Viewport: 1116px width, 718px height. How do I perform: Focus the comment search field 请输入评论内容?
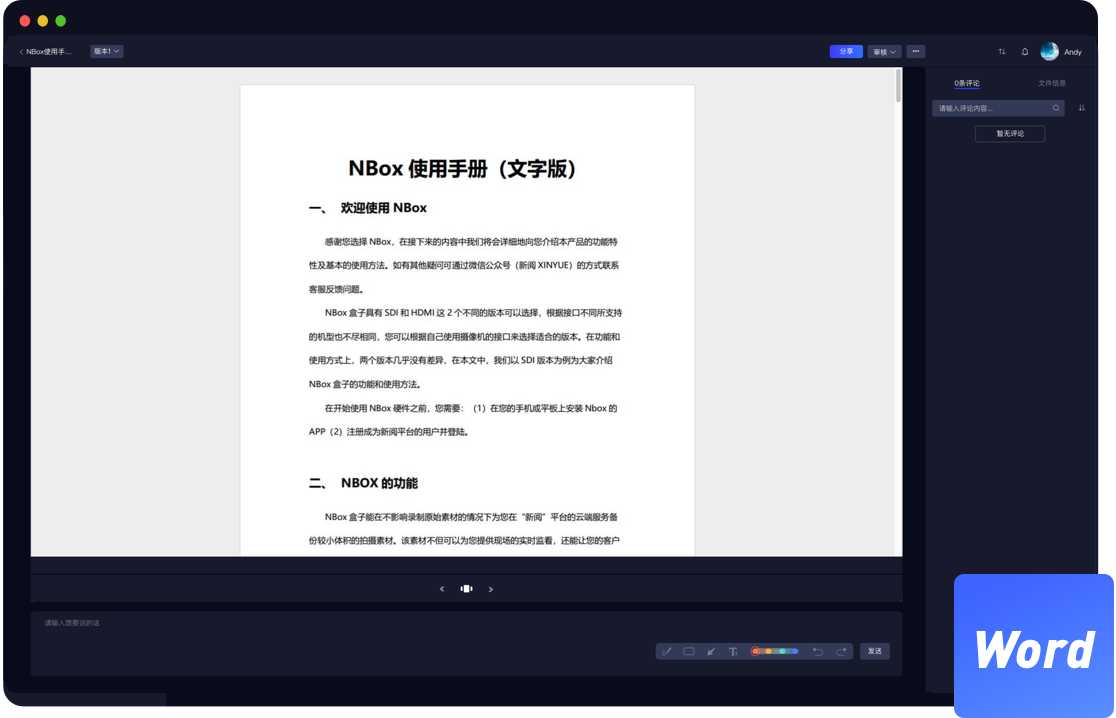click(999, 108)
